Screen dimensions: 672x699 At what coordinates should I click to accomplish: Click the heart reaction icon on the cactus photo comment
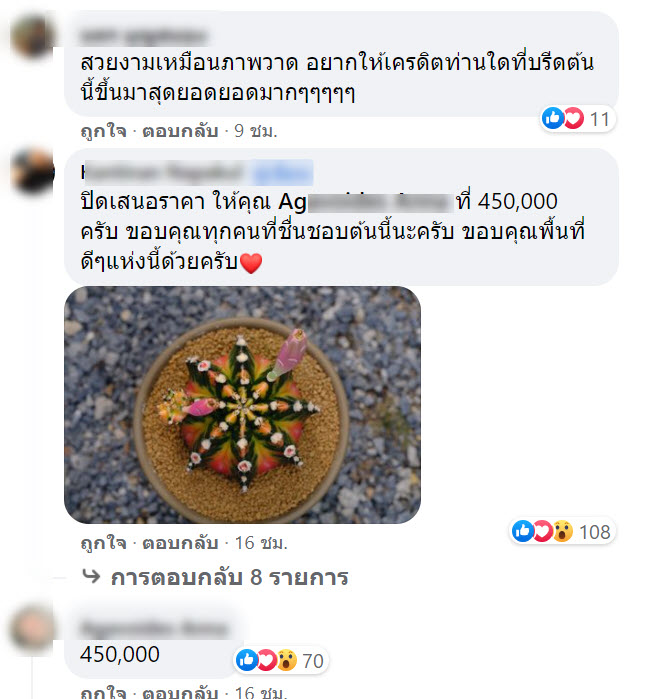click(543, 531)
